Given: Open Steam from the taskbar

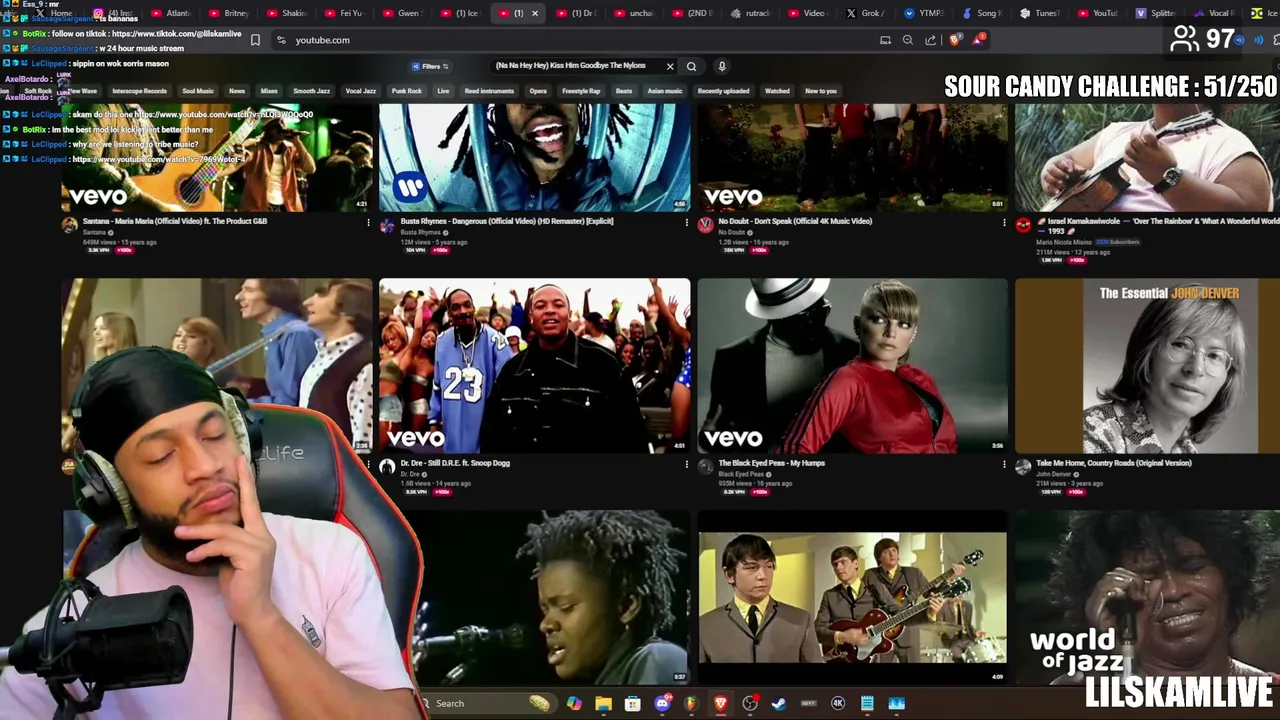Looking at the screenshot, I should (779, 703).
